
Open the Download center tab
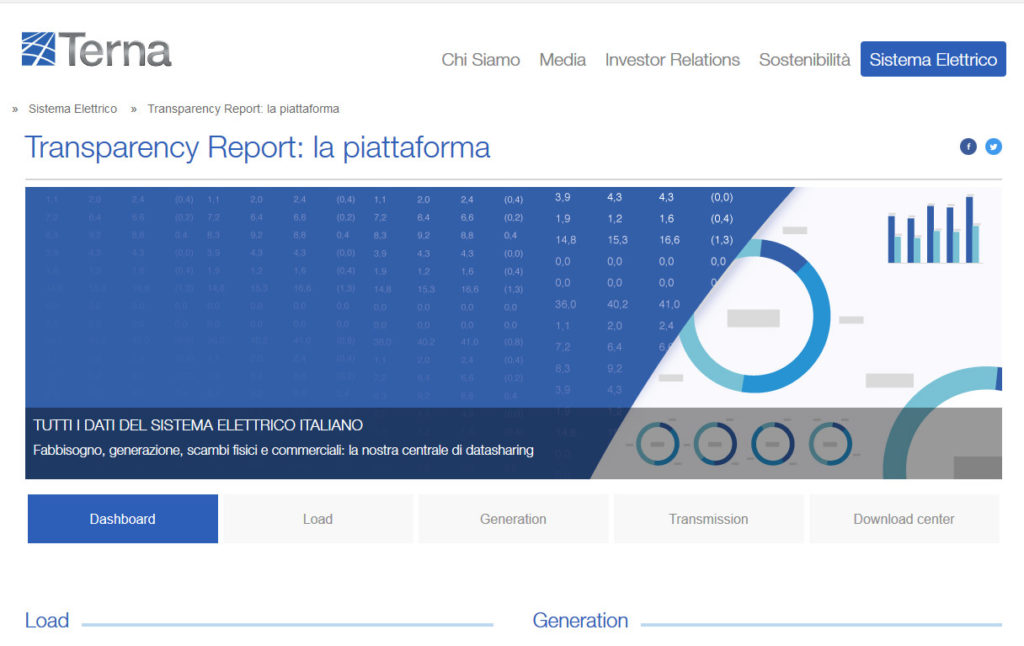(903, 519)
